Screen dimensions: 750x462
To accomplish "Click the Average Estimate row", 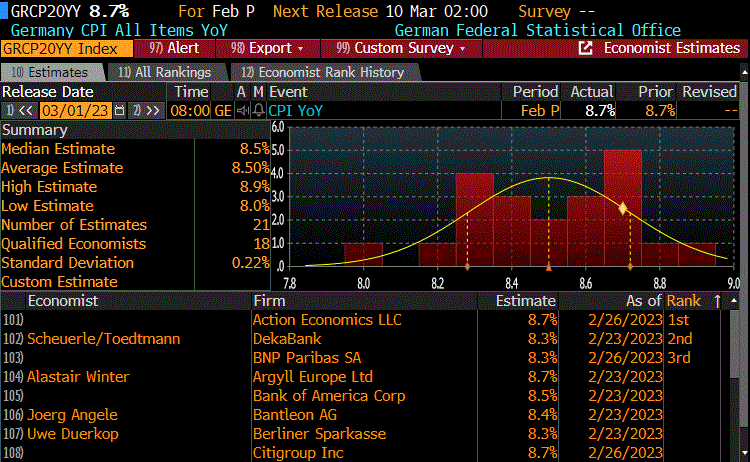I will 136,168.
